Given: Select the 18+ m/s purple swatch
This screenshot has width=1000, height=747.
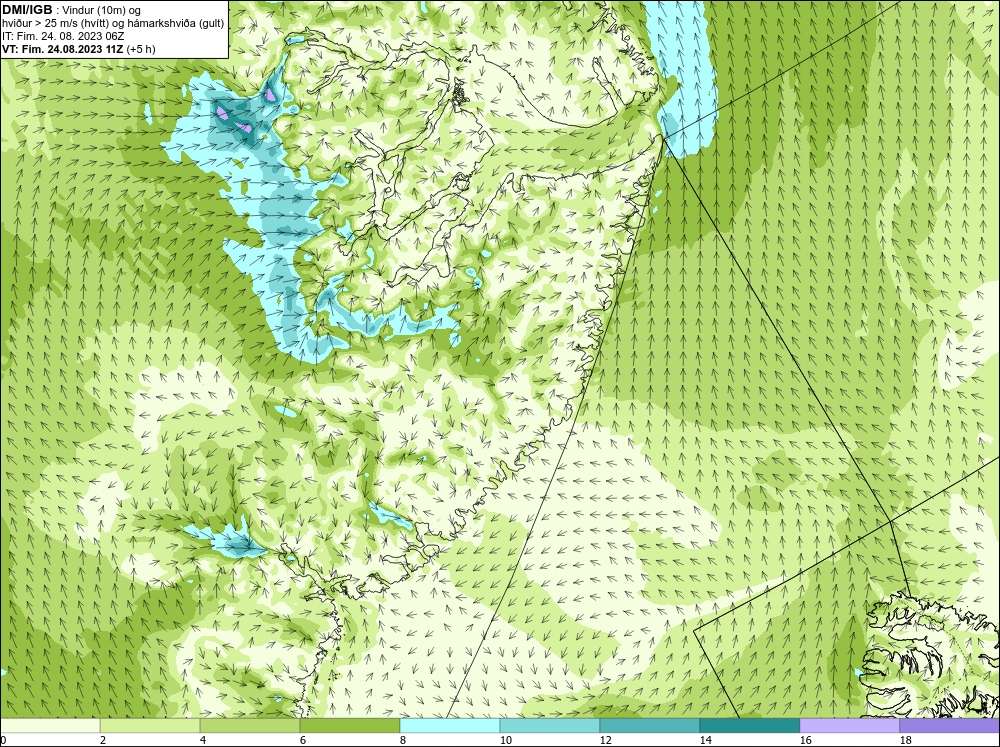Looking at the screenshot, I should (x=950, y=726).
